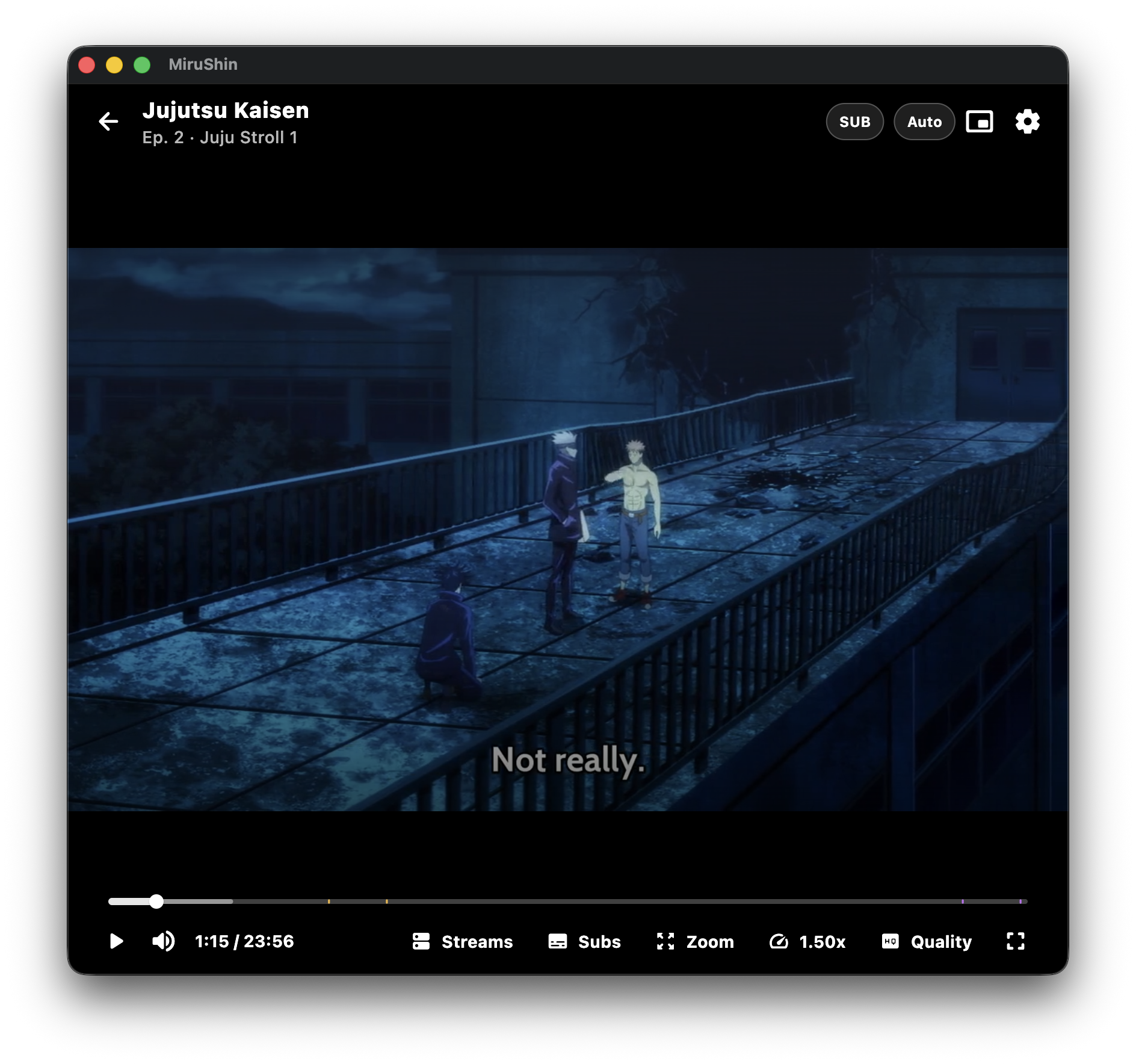The height and width of the screenshot is (1064, 1136).
Task: Click the episode label Ep. 2 · Juju Stroll 1
Action: [x=220, y=138]
